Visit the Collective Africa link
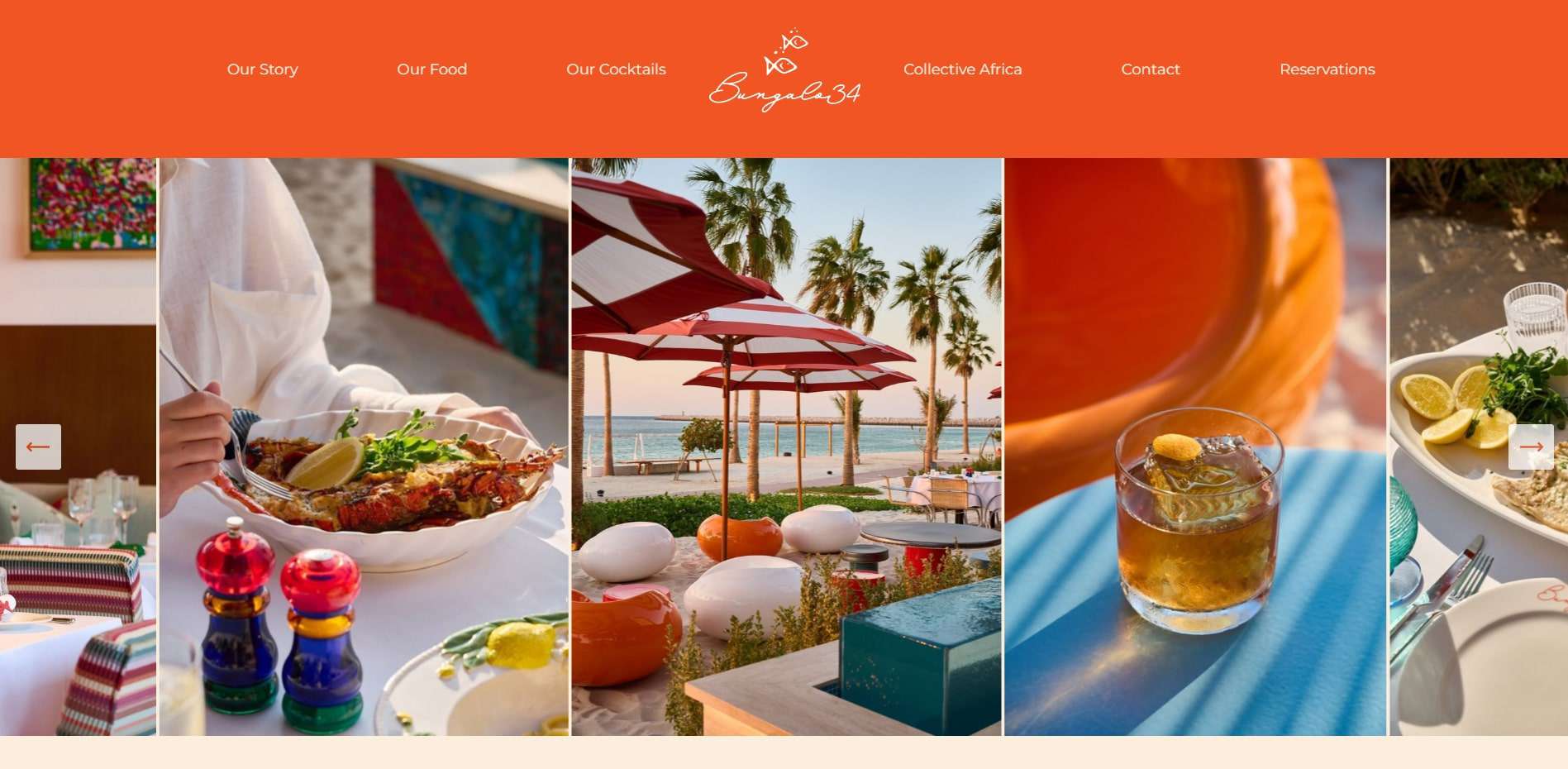The image size is (1568, 769). coord(962,69)
